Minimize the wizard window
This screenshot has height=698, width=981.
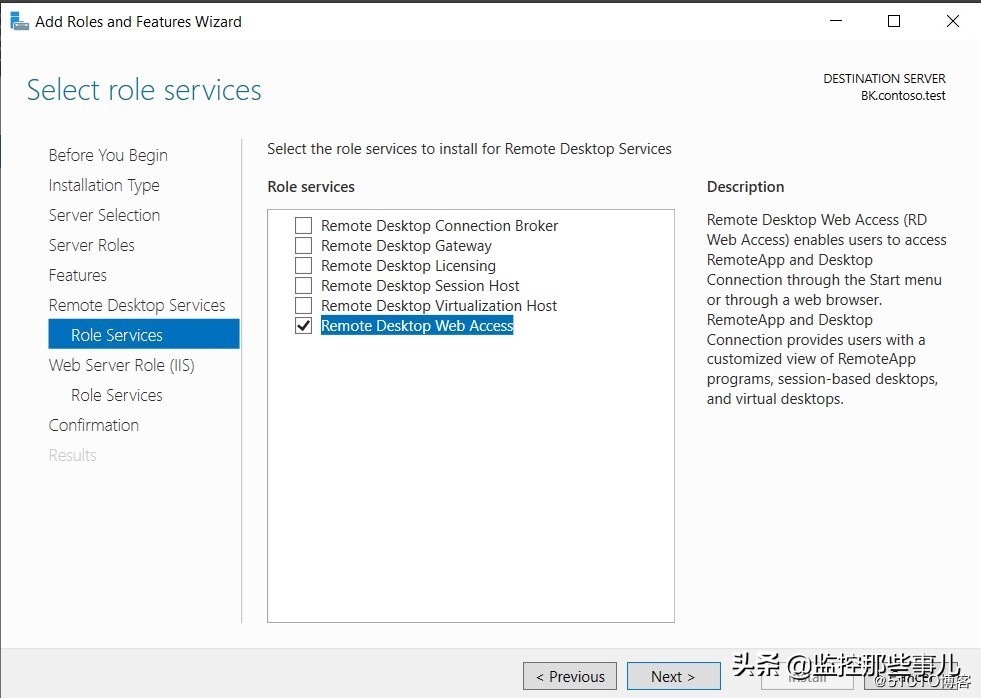point(835,21)
